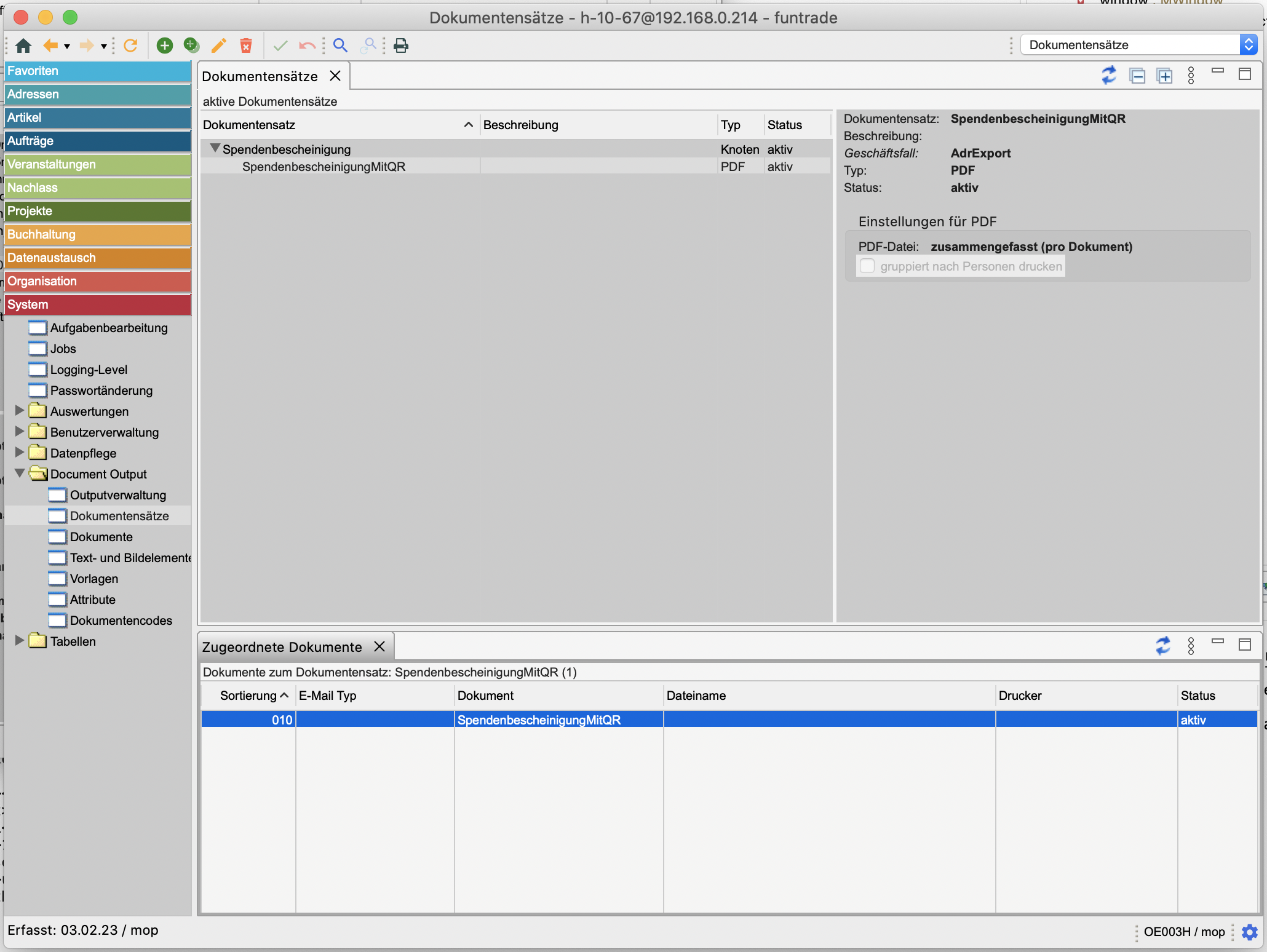The width and height of the screenshot is (1267, 952).
Task: Close the Dokumentensätze tab
Action: point(335,76)
